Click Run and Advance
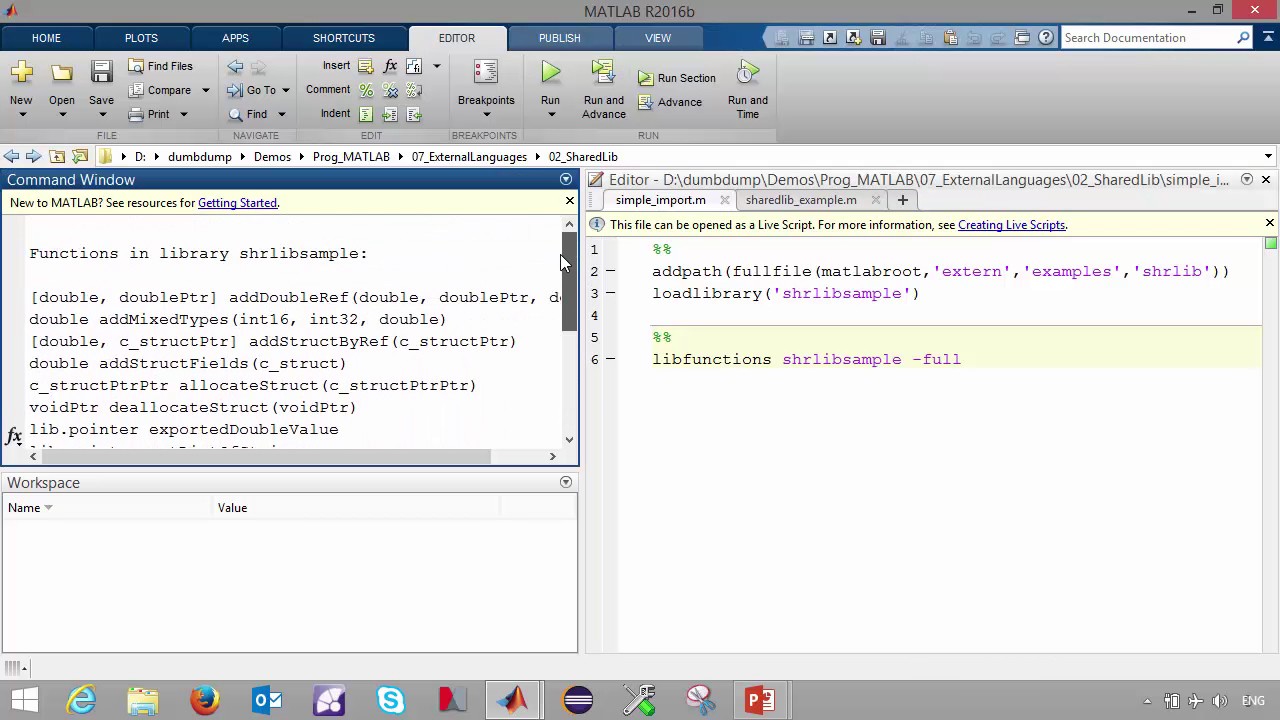Screen dimensions: 1280x720 pos(603,89)
